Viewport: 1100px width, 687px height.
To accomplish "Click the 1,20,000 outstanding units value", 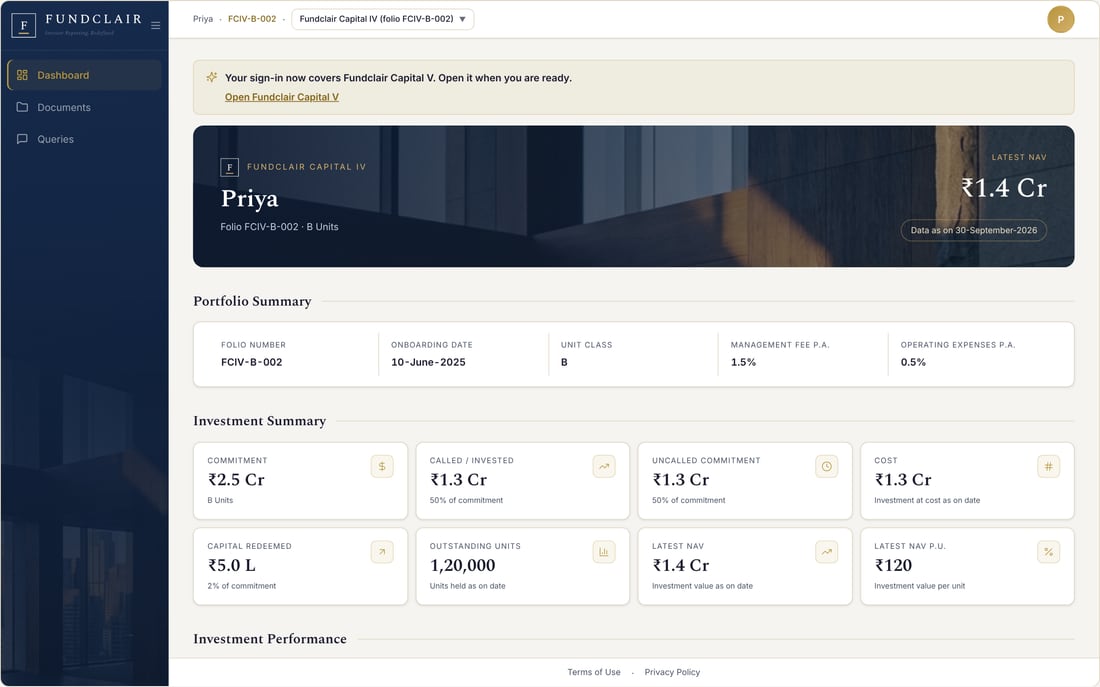I will (x=462, y=566).
